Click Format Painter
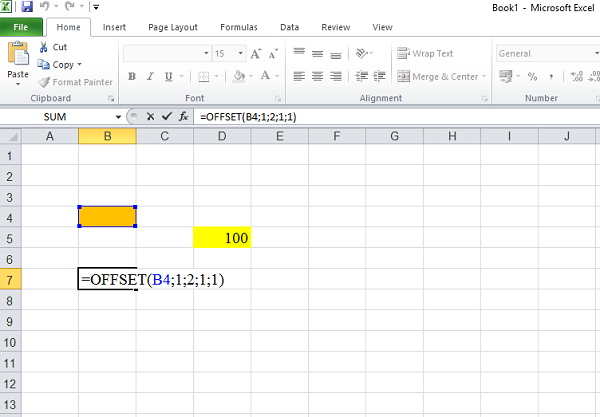Screen dimensions: 600x417 pos(75,82)
